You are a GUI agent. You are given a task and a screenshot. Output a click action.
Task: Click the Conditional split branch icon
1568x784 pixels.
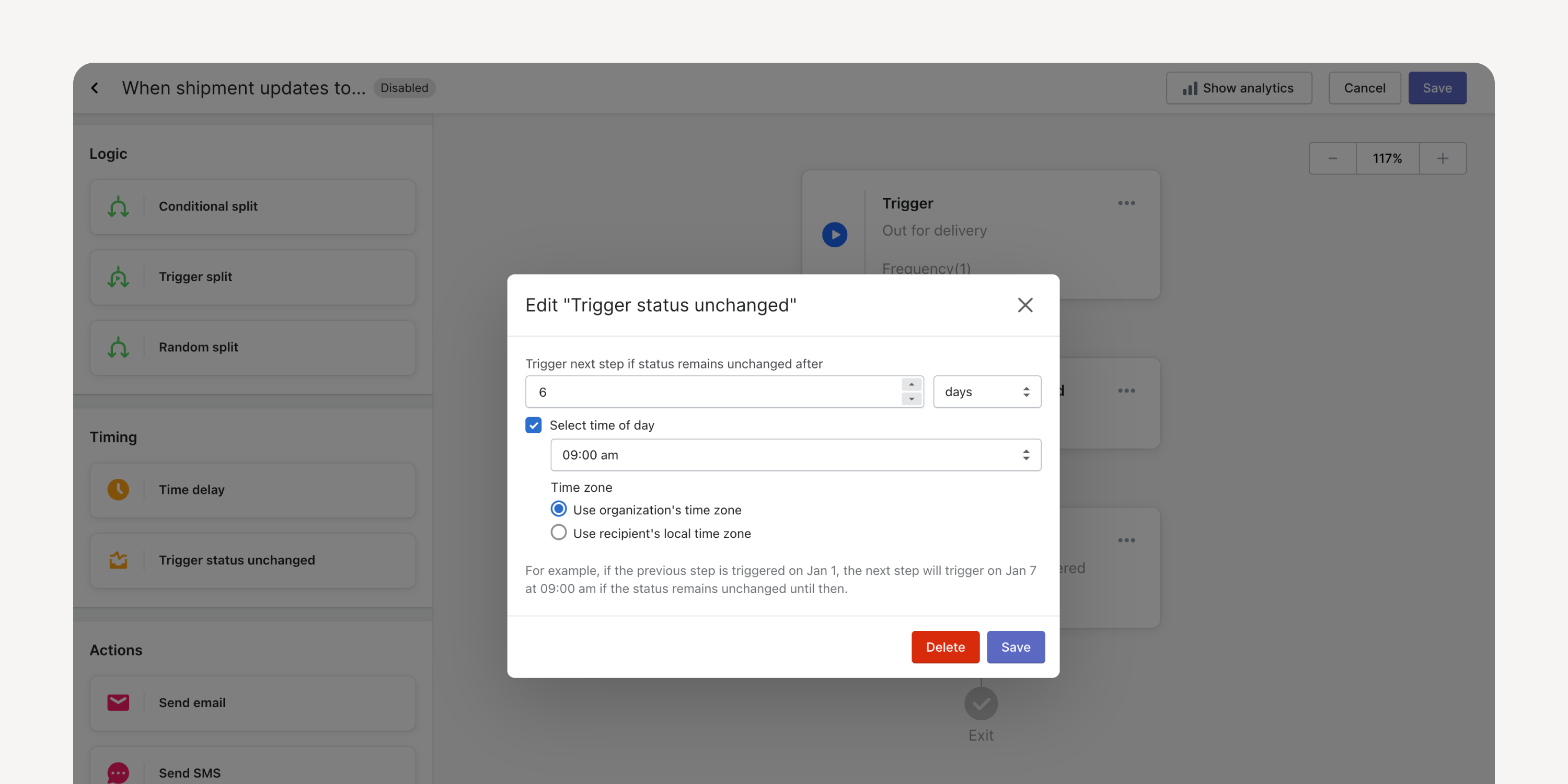tap(118, 206)
